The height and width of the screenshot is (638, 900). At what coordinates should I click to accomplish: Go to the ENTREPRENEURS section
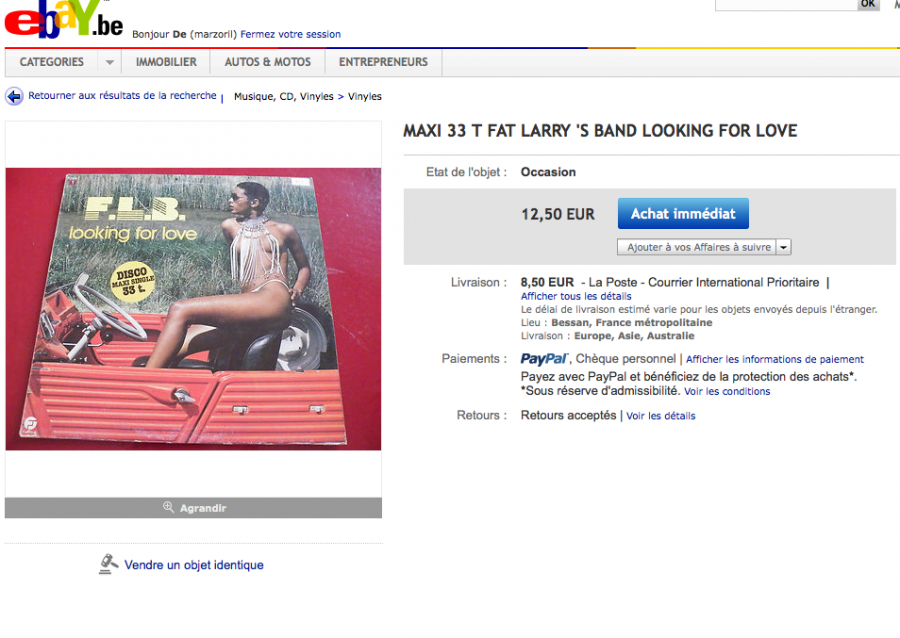[383, 62]
